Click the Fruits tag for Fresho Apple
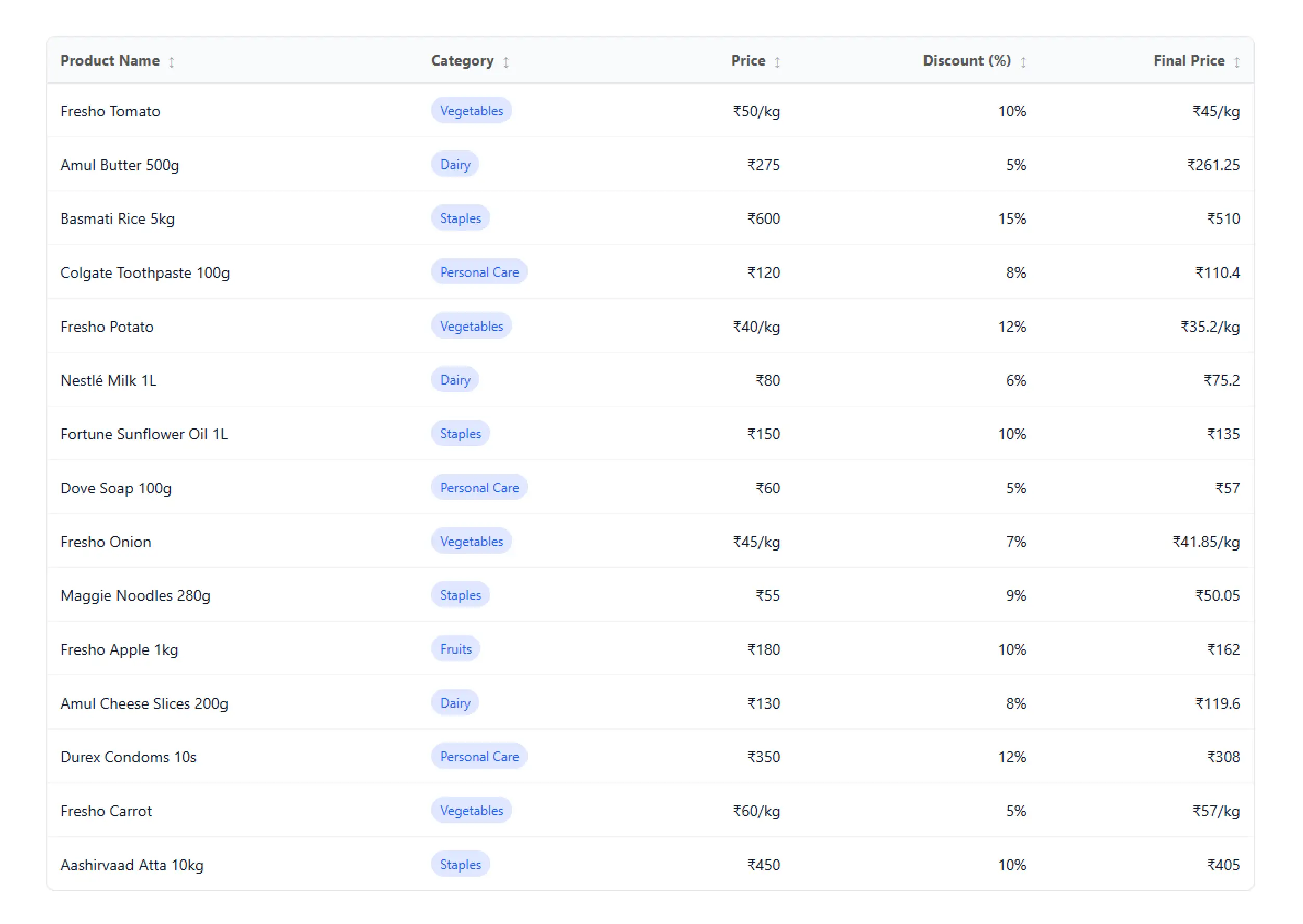1303x924 pixels. (x=455, y=649)
